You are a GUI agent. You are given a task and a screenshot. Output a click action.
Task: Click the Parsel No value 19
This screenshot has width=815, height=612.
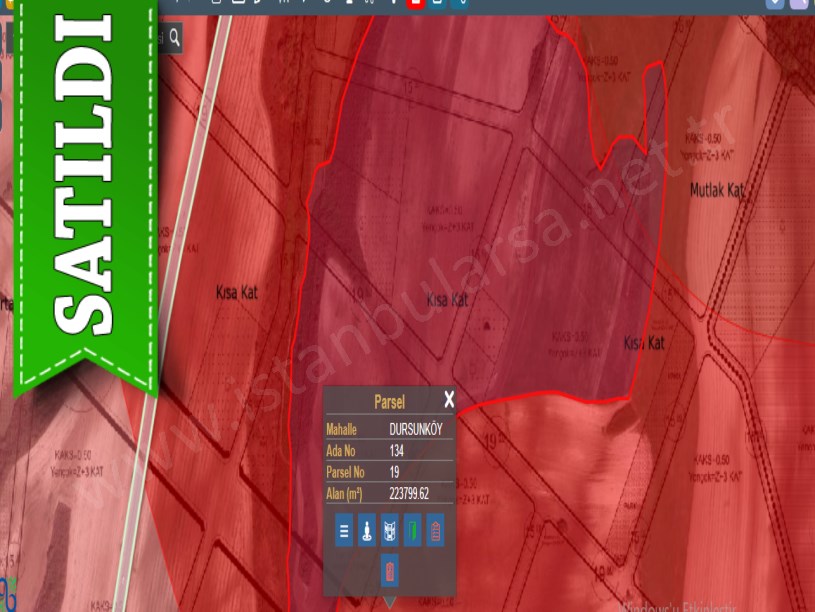394,472
